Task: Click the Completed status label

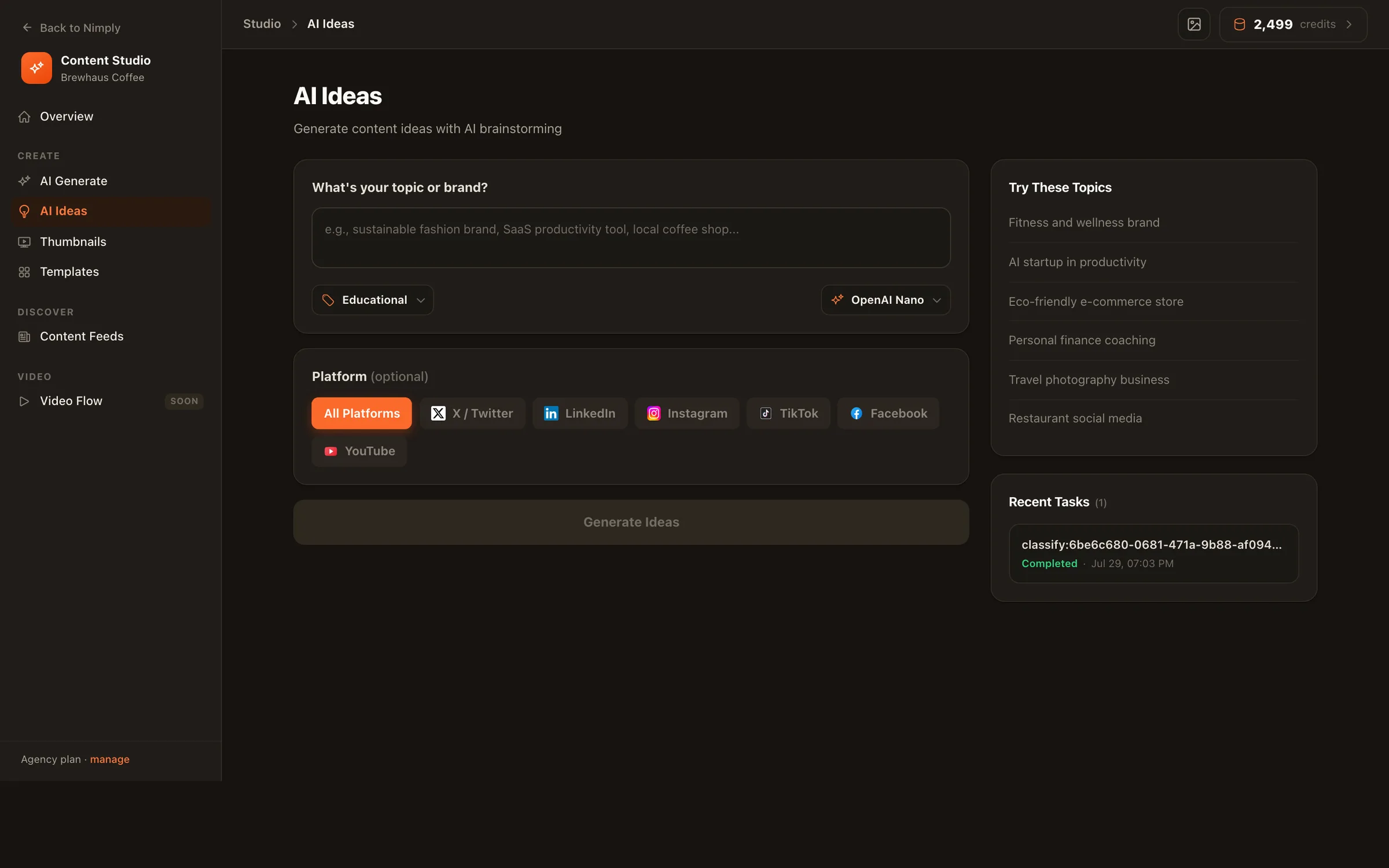Action: pyautogui.click(x=1049, y=564)
